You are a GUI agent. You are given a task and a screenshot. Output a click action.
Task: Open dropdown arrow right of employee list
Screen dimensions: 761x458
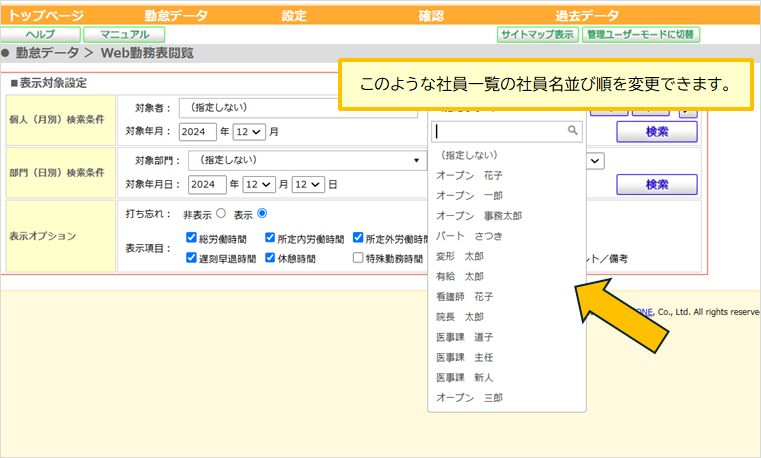(596, 161)
